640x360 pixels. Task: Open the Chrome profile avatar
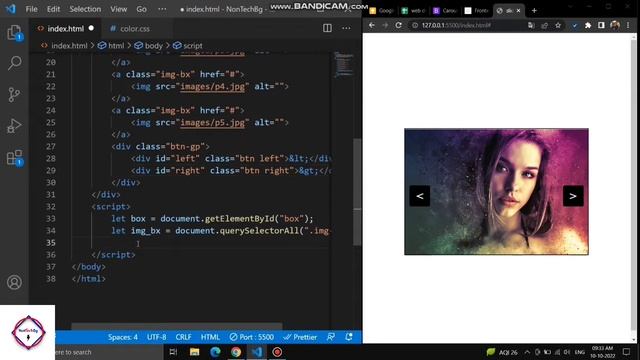tap(615, 25)
